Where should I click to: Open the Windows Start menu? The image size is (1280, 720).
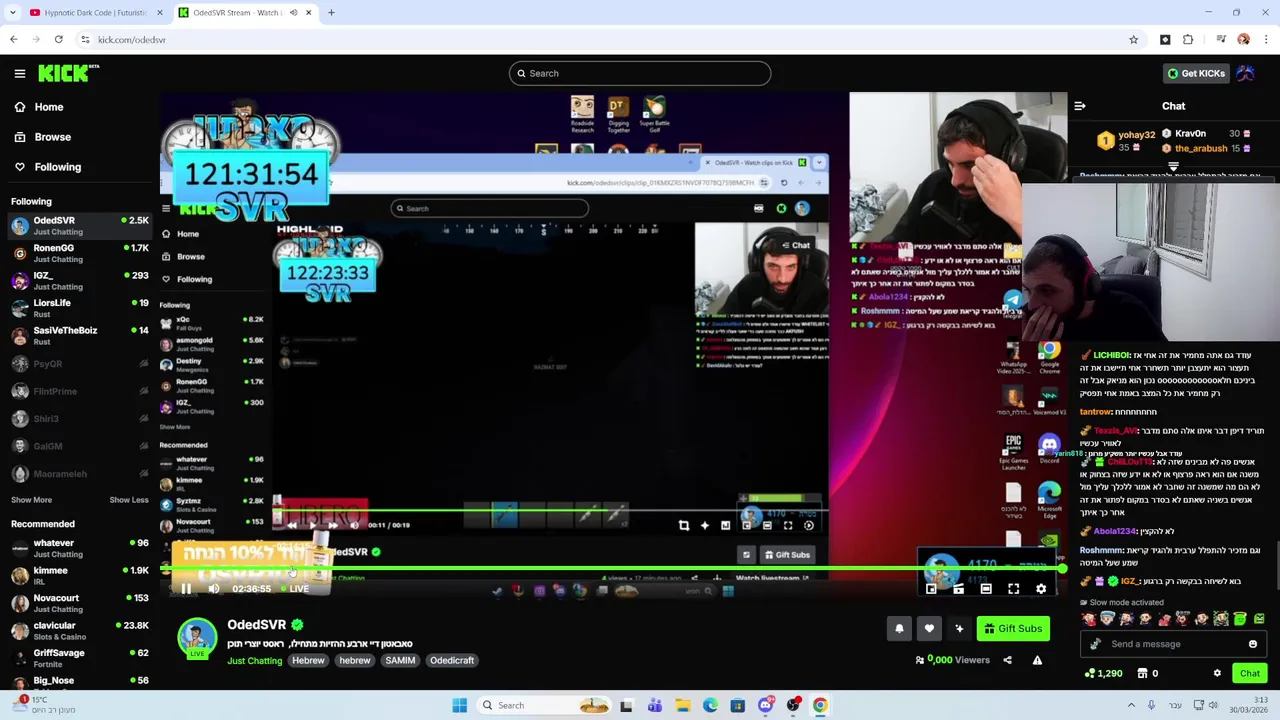459,705
